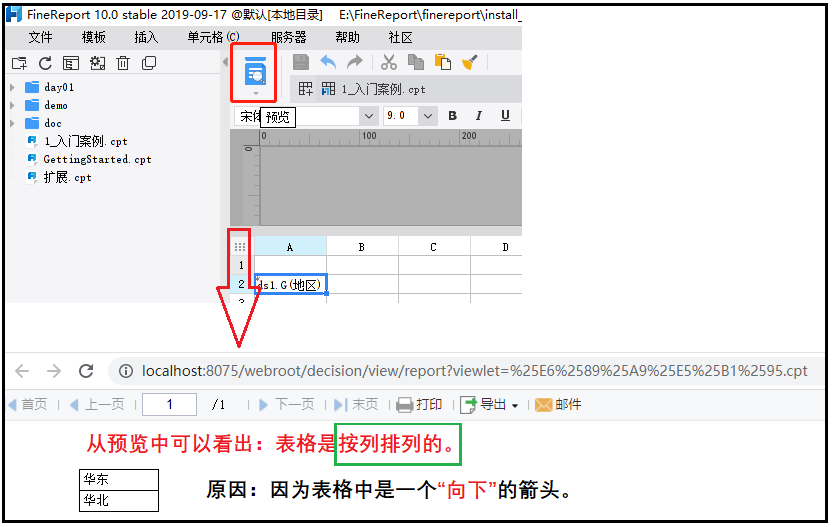Open the 社区 menu

pos(400,38)
